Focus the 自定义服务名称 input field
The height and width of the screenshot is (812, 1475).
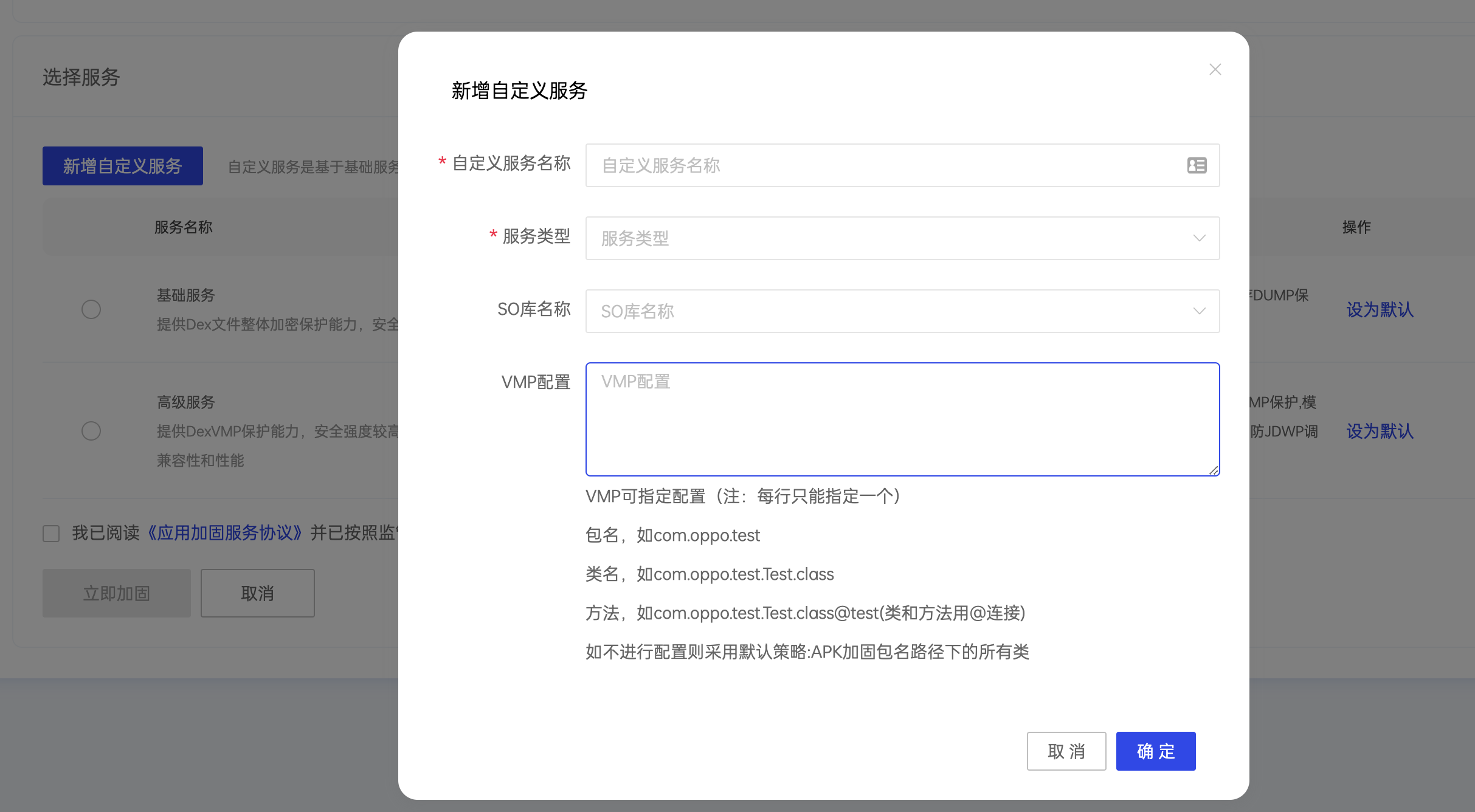[902, 165]
